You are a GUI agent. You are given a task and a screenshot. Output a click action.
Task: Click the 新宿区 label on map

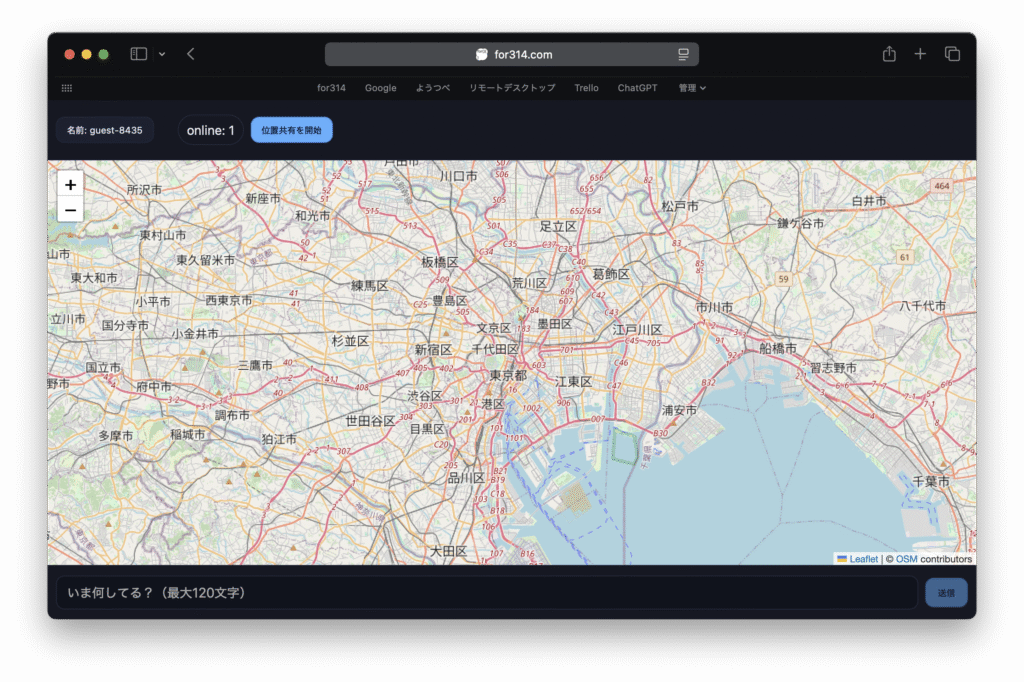pyautogui.click(x=434, y=350)
